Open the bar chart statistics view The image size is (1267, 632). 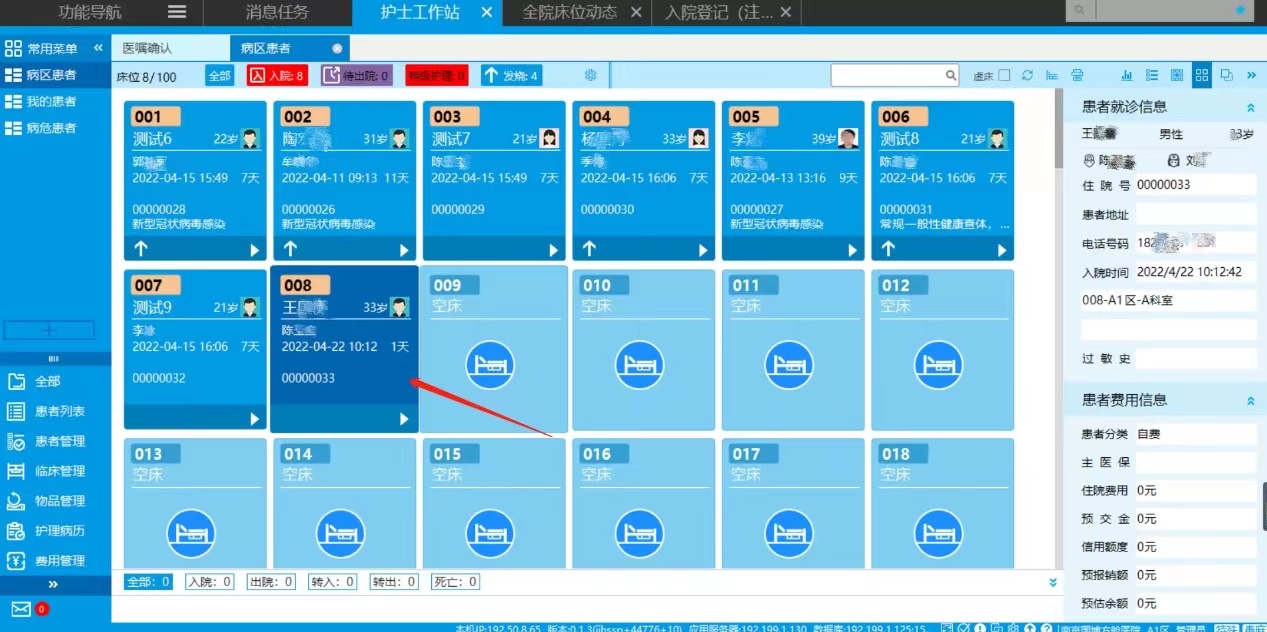[1127, 75]
